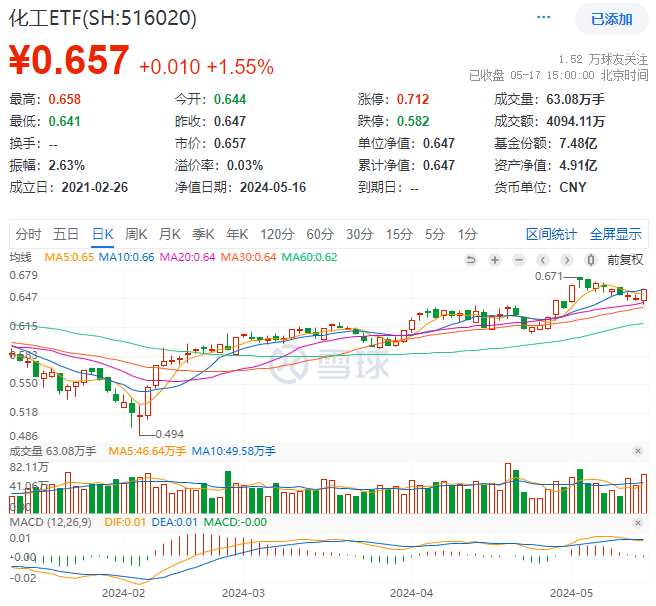656x606 pixels.
Task: Switch to the 60分 interval tab
Action: (x=320, y=234)
